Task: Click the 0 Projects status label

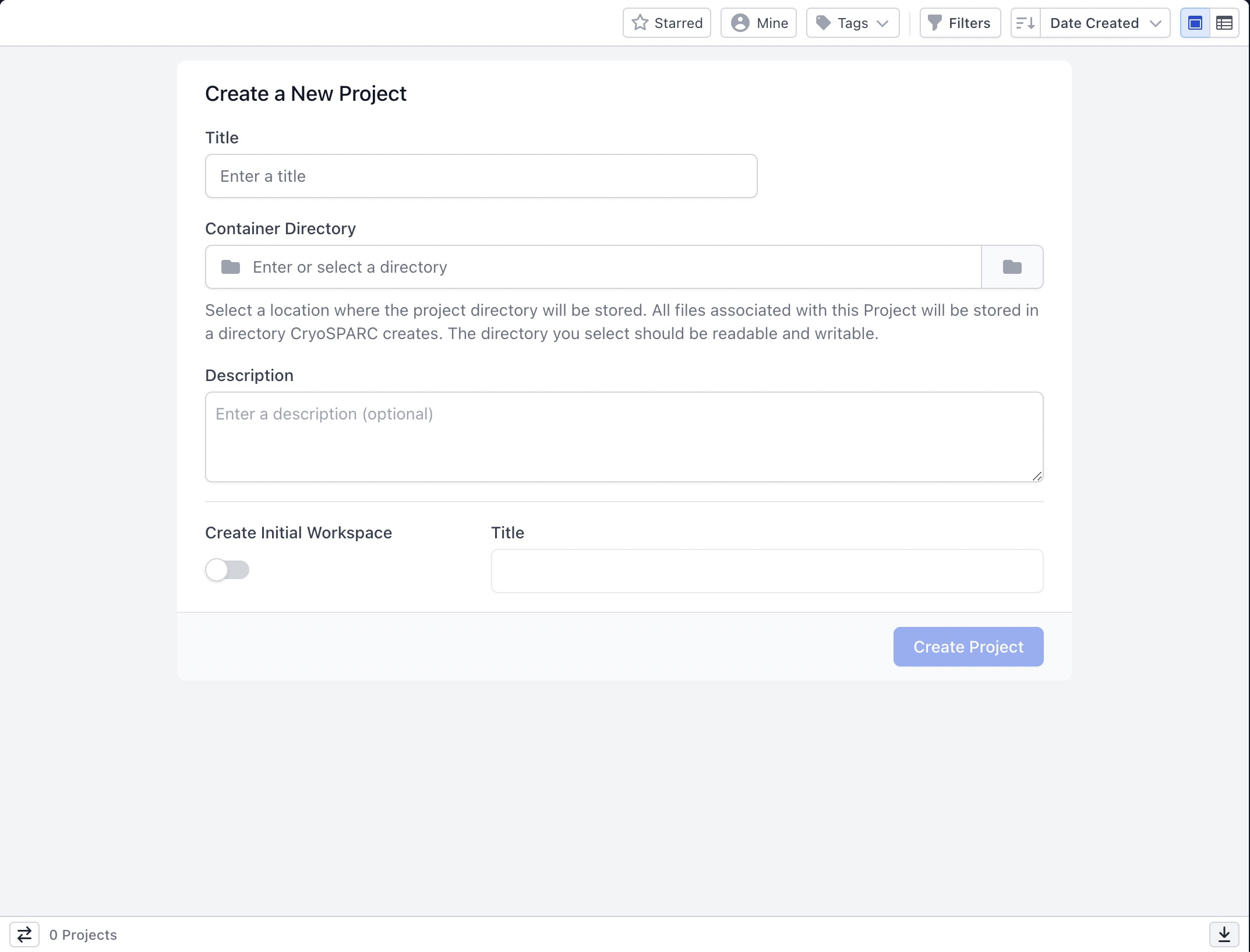Action: point(83,935)
